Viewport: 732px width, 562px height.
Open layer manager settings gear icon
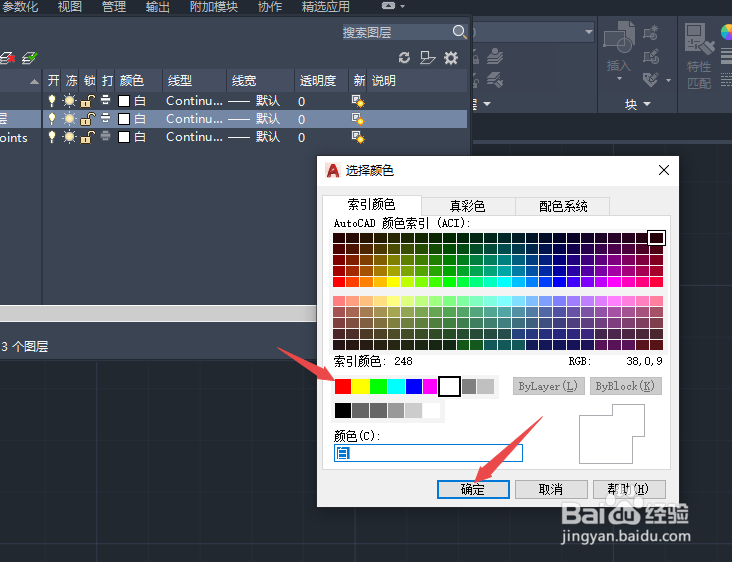(451, 58)
